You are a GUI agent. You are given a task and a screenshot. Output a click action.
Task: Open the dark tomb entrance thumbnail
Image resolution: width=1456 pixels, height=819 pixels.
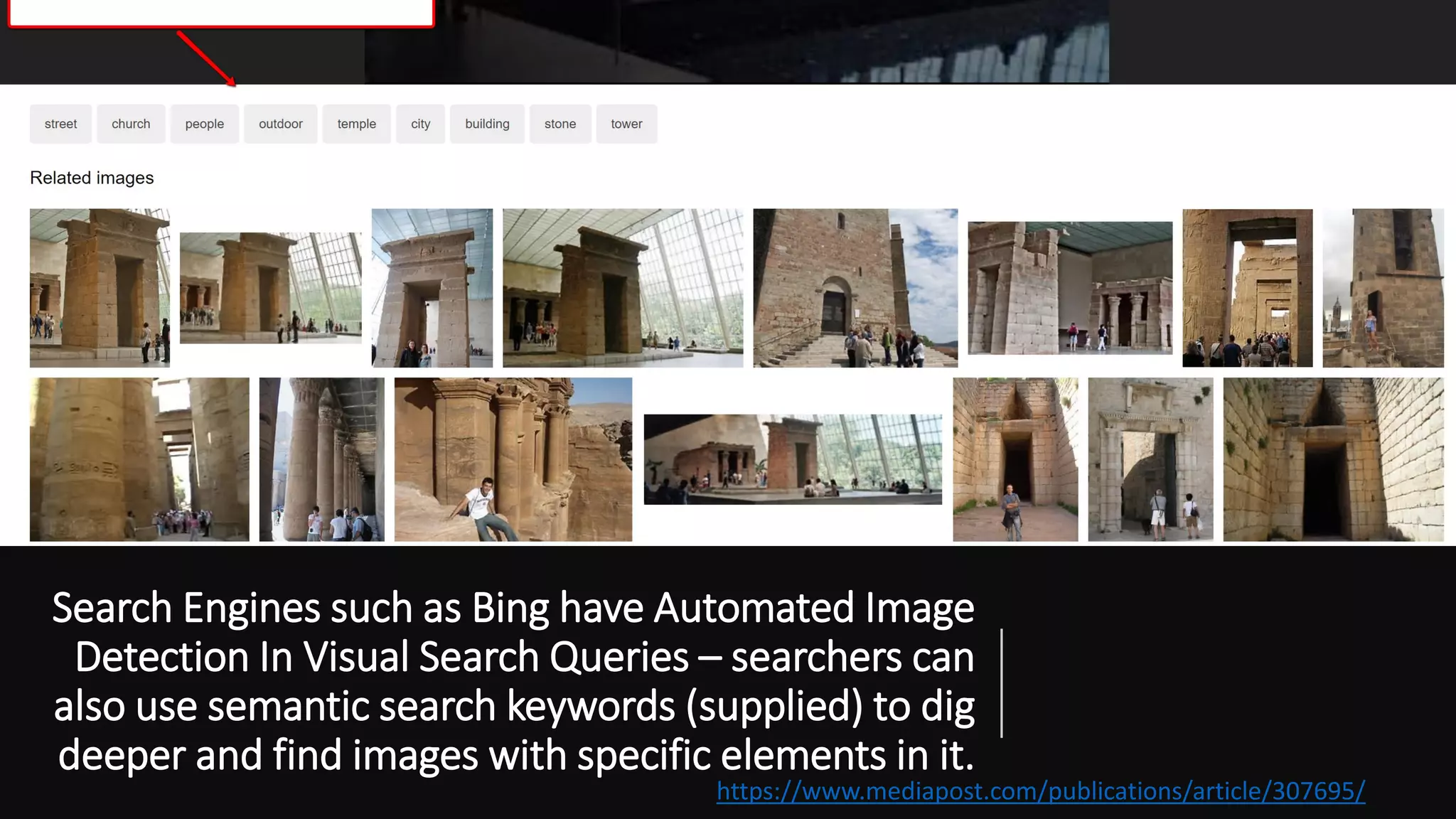pyautogui.click(x=1334, y=459)
